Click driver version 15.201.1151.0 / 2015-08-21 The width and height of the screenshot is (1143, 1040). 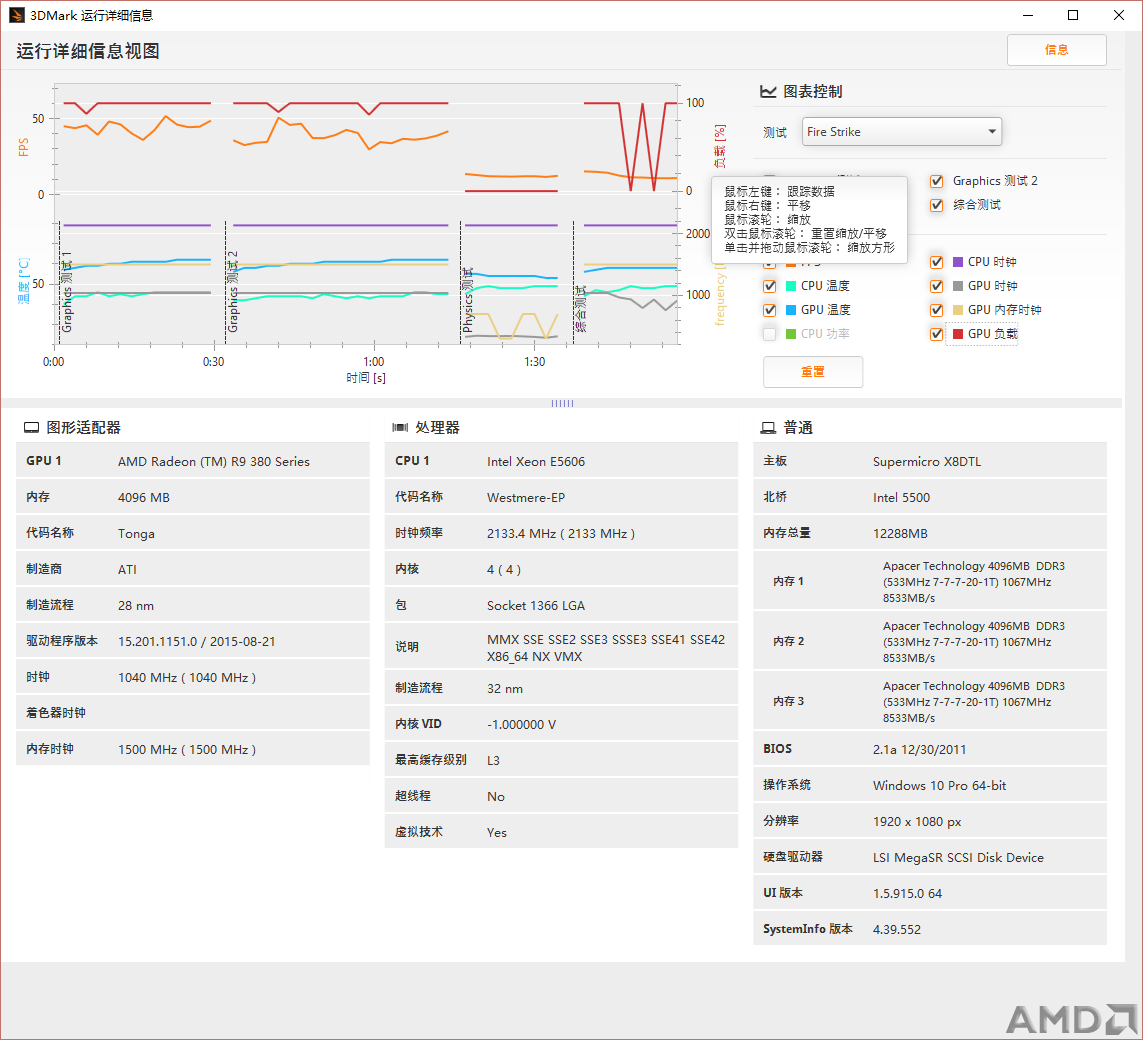tap(197, 642)
